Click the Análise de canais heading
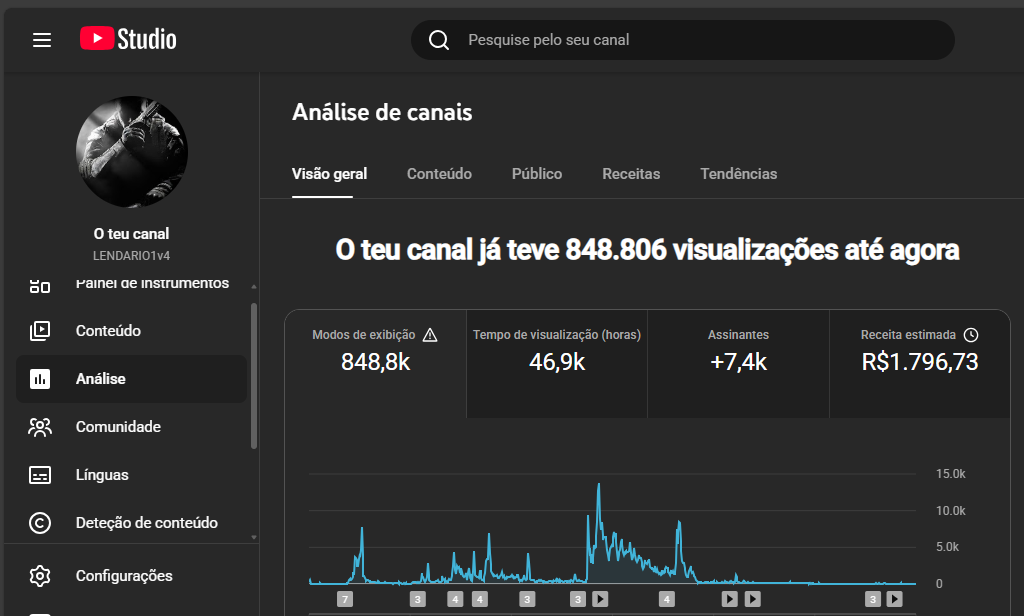The height and width of the screenshot is (616, 1024). coord(382,112)
